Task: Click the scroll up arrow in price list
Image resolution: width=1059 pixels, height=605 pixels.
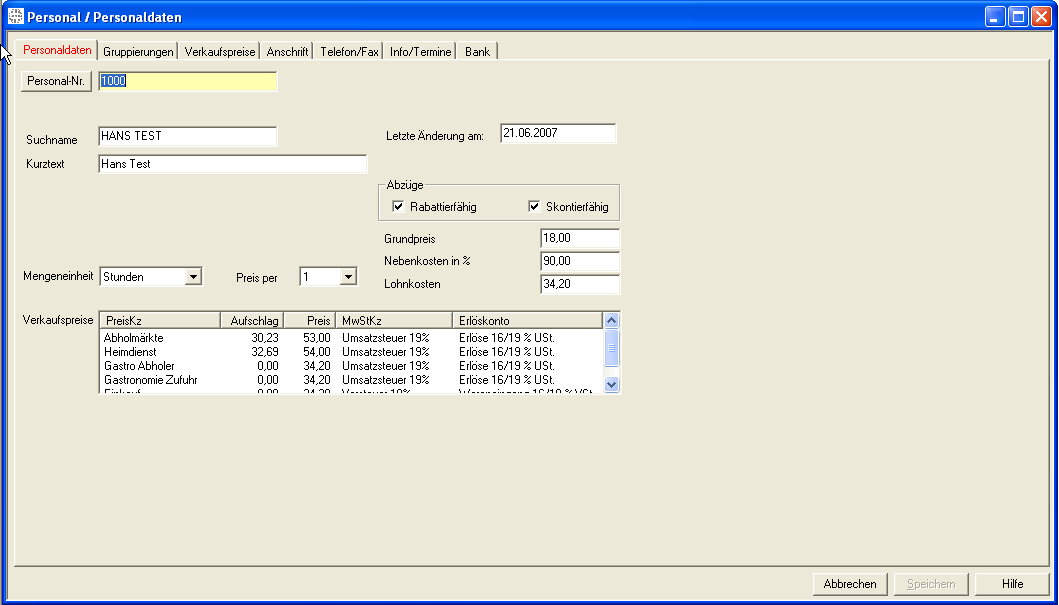Action: coord(612,321)
